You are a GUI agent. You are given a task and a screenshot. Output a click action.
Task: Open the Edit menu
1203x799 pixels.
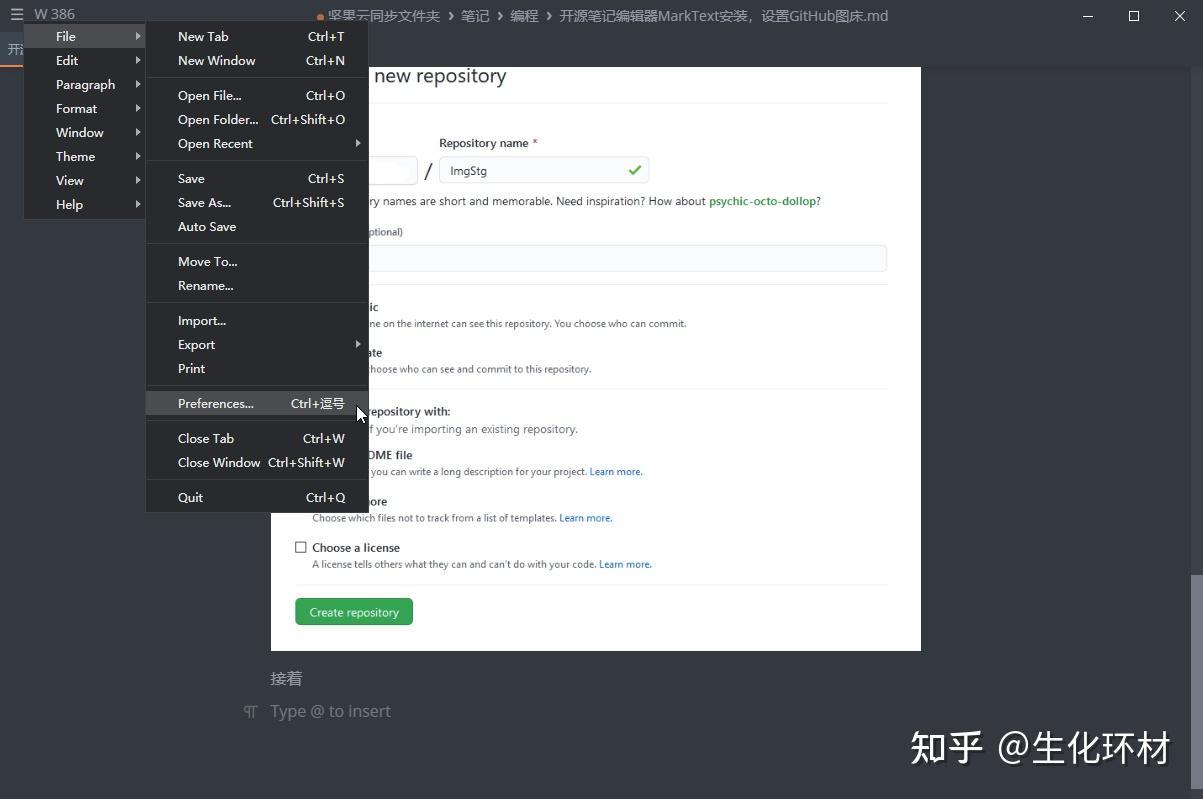[x=66, y=60]
